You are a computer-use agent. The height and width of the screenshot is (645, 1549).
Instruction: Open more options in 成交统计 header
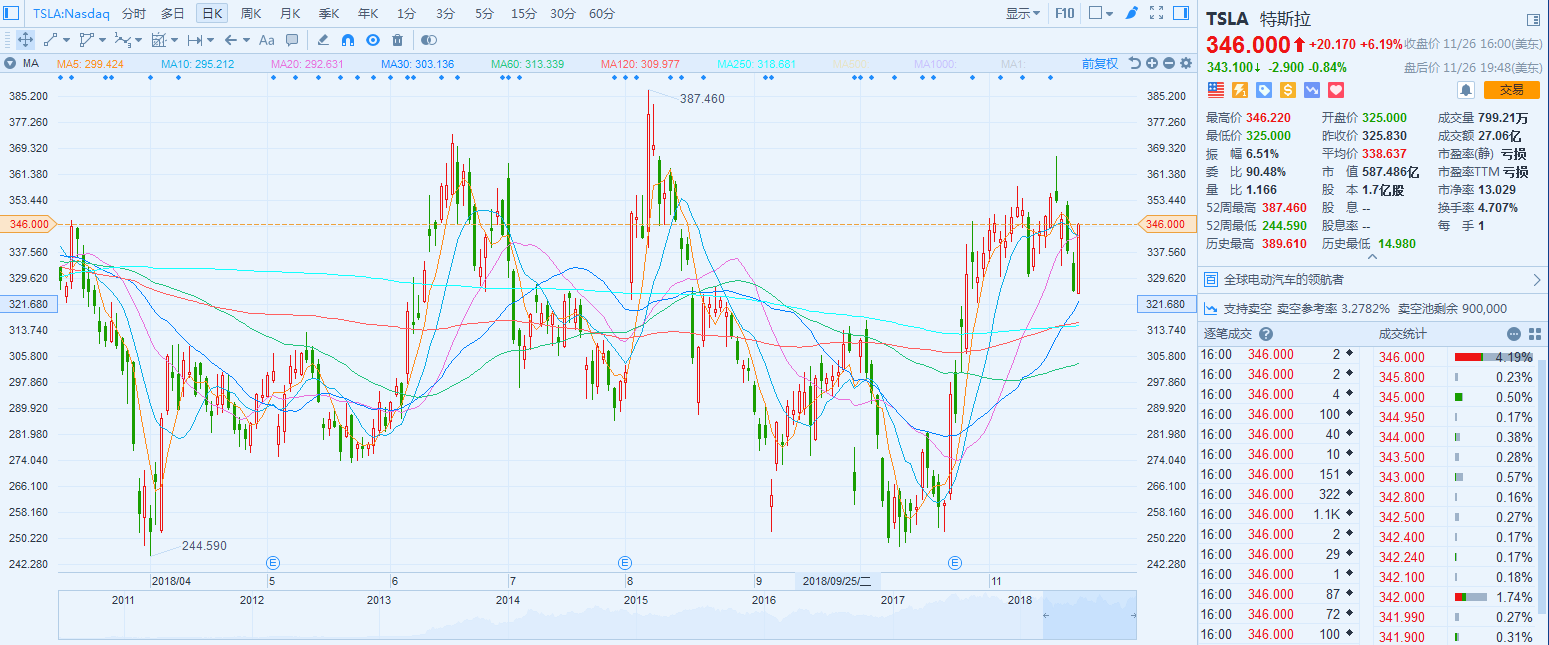tap(1514, 334)
